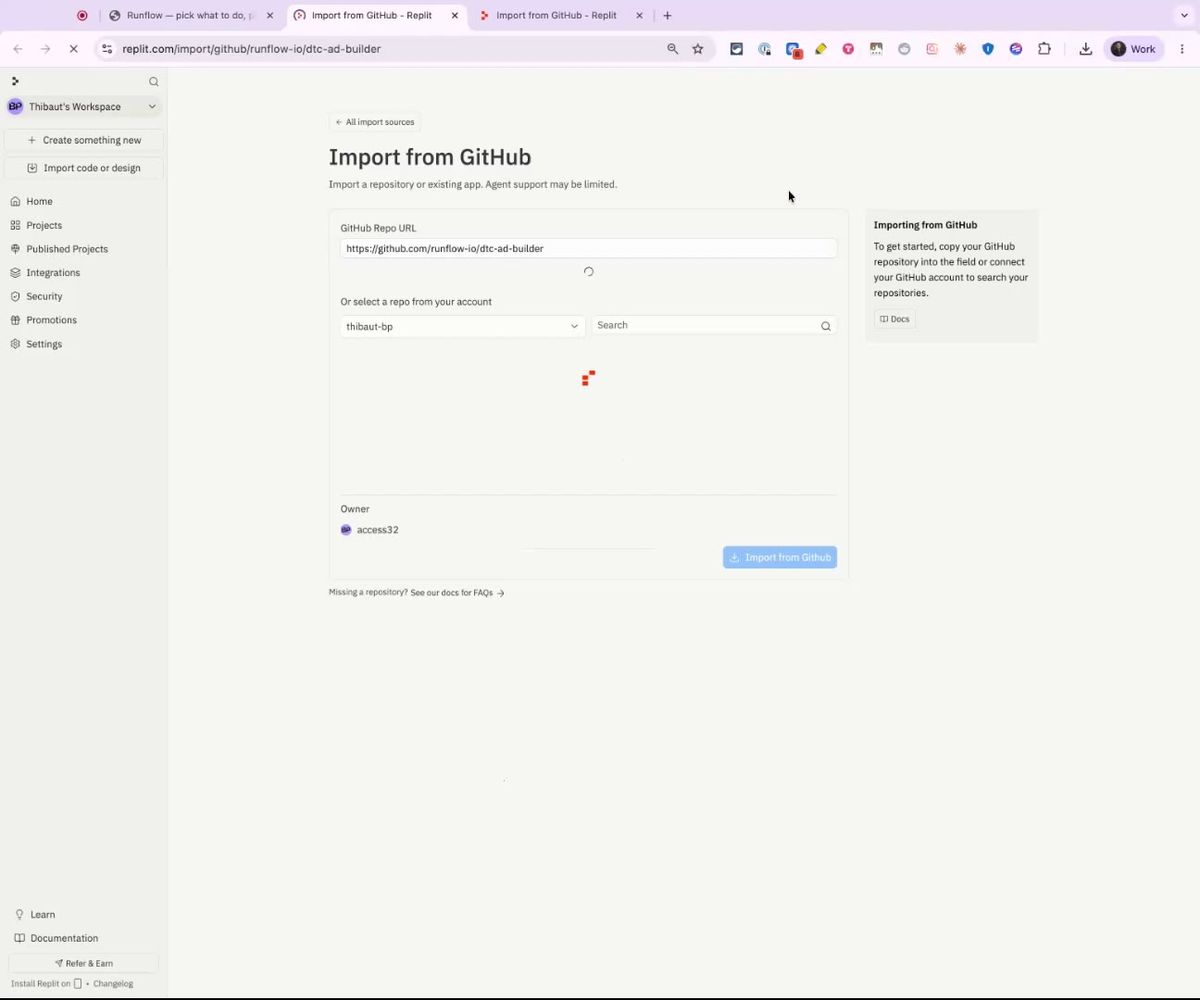The width and height of the screenshot is (1200, 1000).
Task: Expand Thibaut's Workspace switcher
Action: tap(83, 106)
